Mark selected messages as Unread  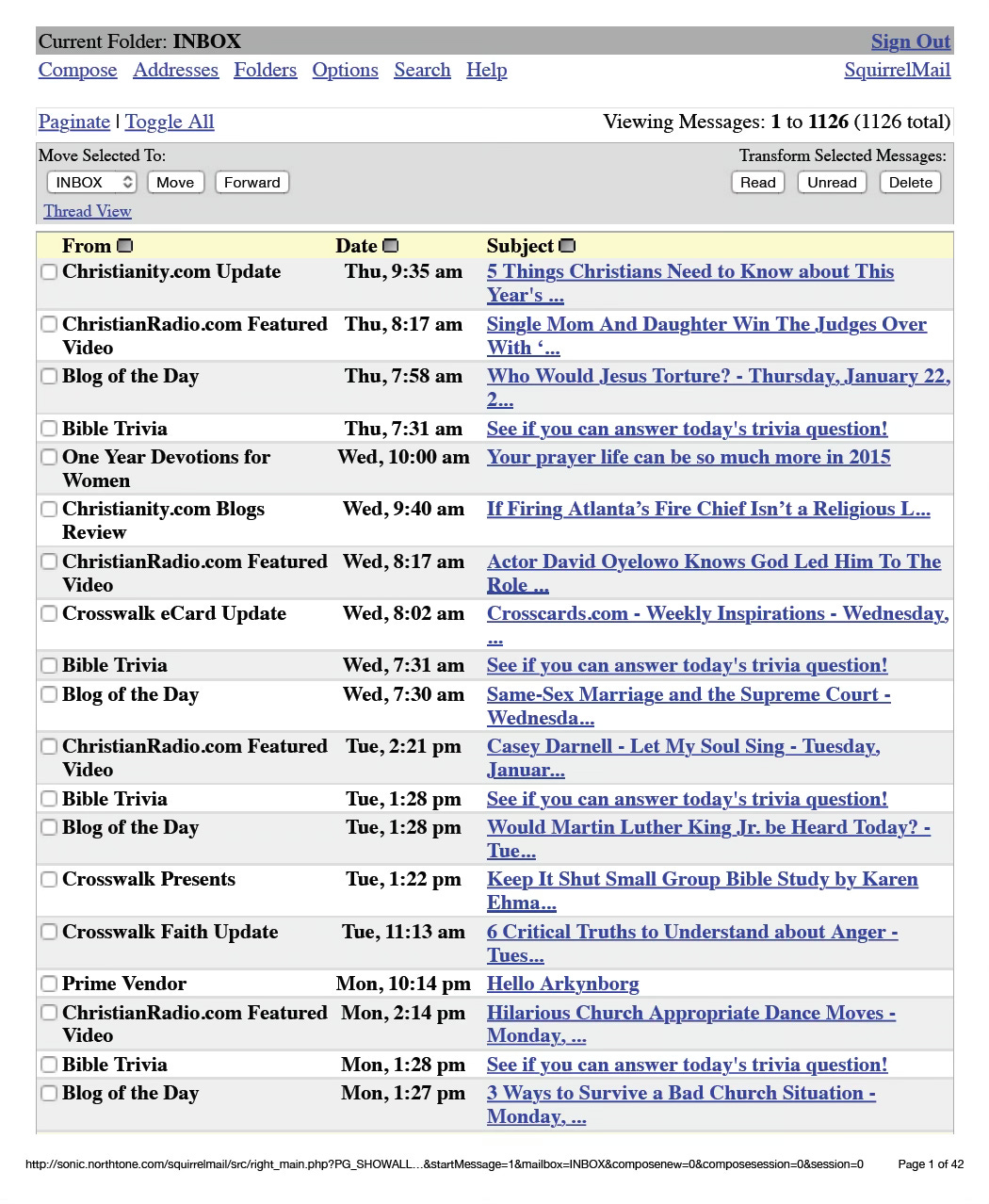[832, 183]
